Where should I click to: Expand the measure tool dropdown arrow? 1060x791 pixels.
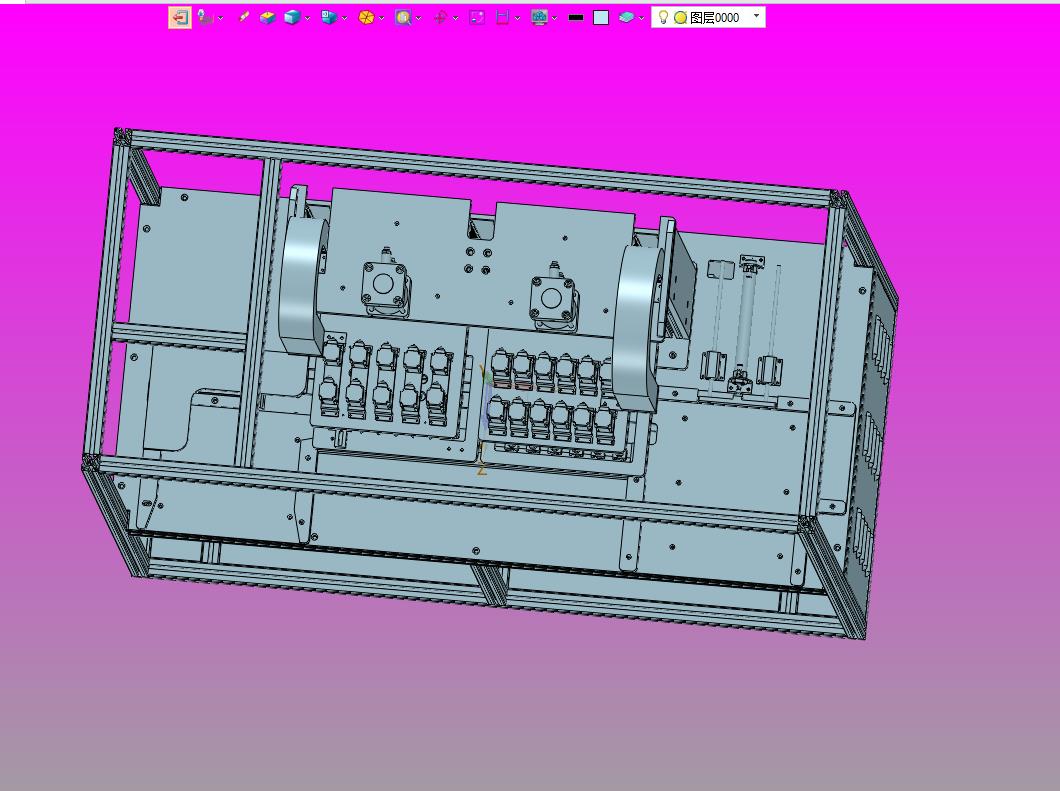coord(517,18)
